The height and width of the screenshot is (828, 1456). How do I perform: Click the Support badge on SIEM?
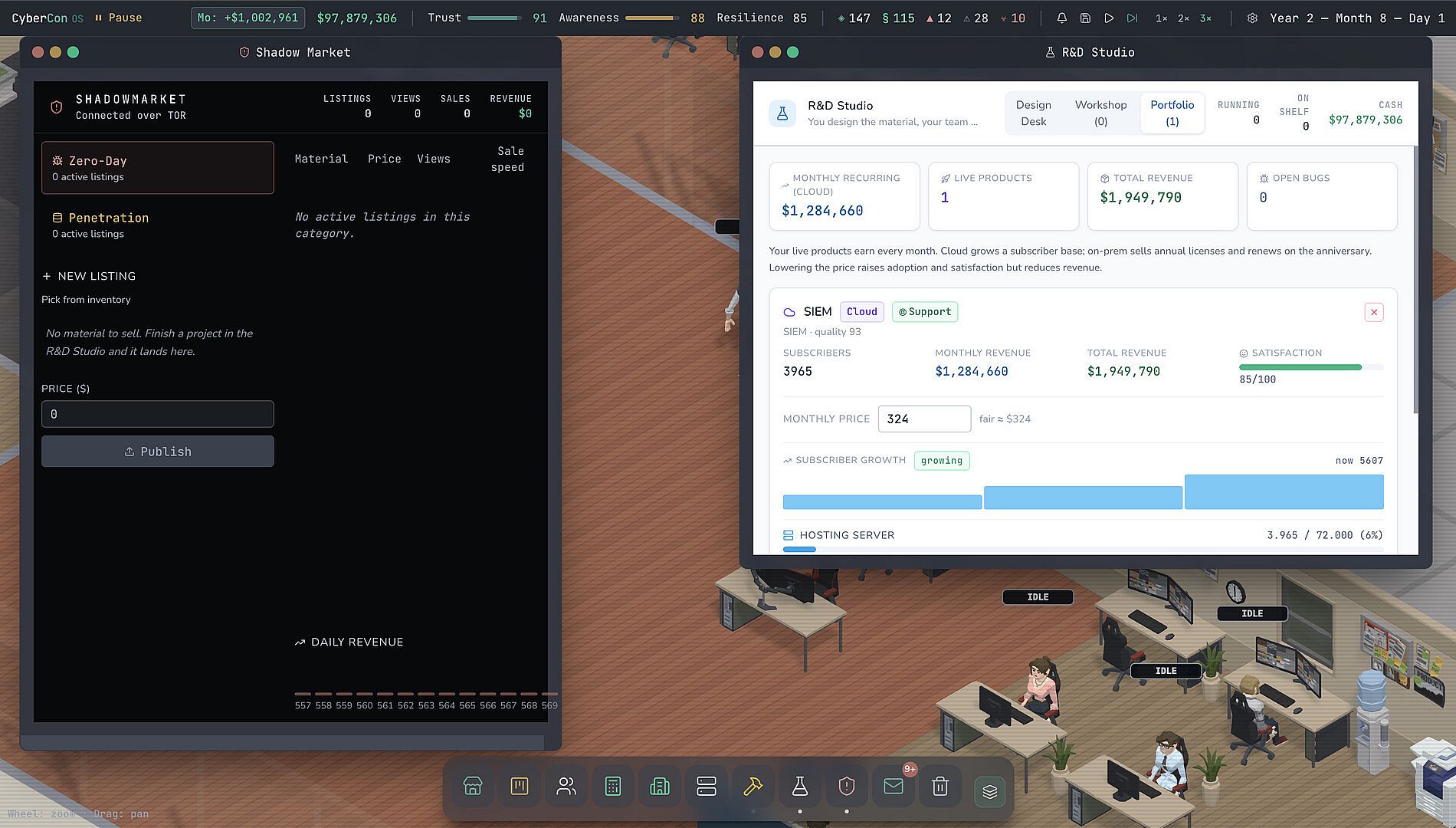pyautogui.click(x=925, y=312)
